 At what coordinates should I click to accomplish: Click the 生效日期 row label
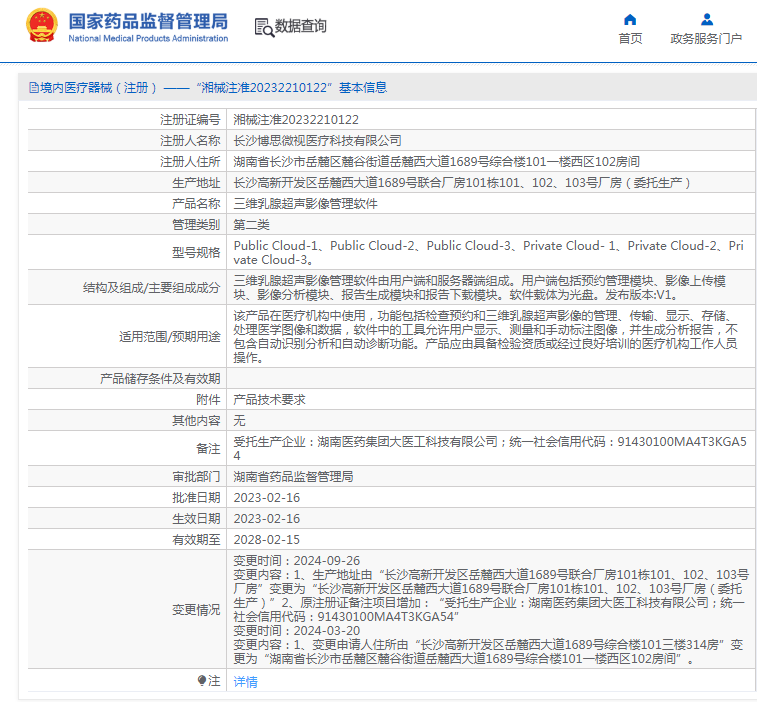click(196, 519)
